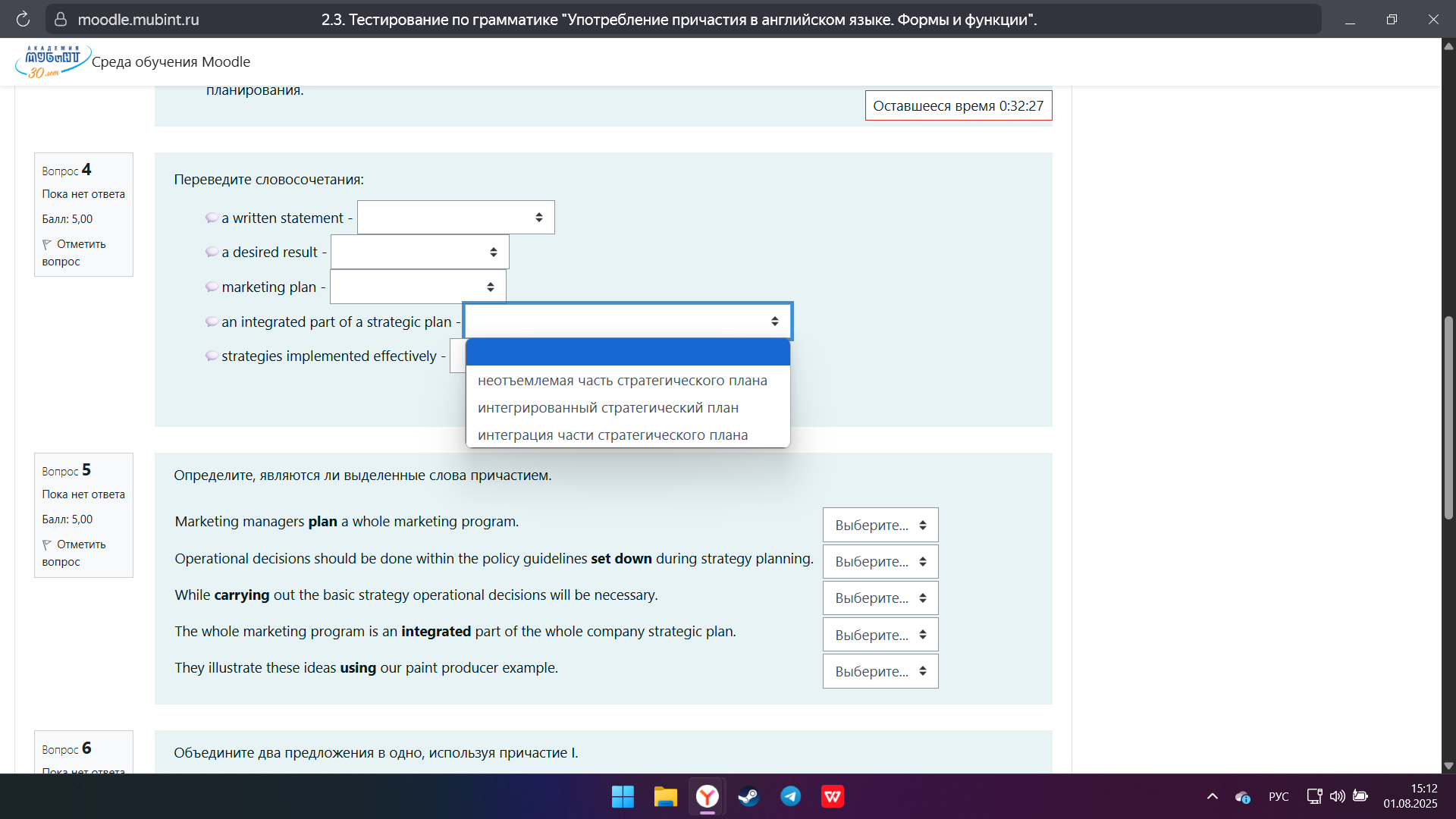Click the browser reload icon
The width and height of the screenshot is (1456, 819).
[23, 20]
